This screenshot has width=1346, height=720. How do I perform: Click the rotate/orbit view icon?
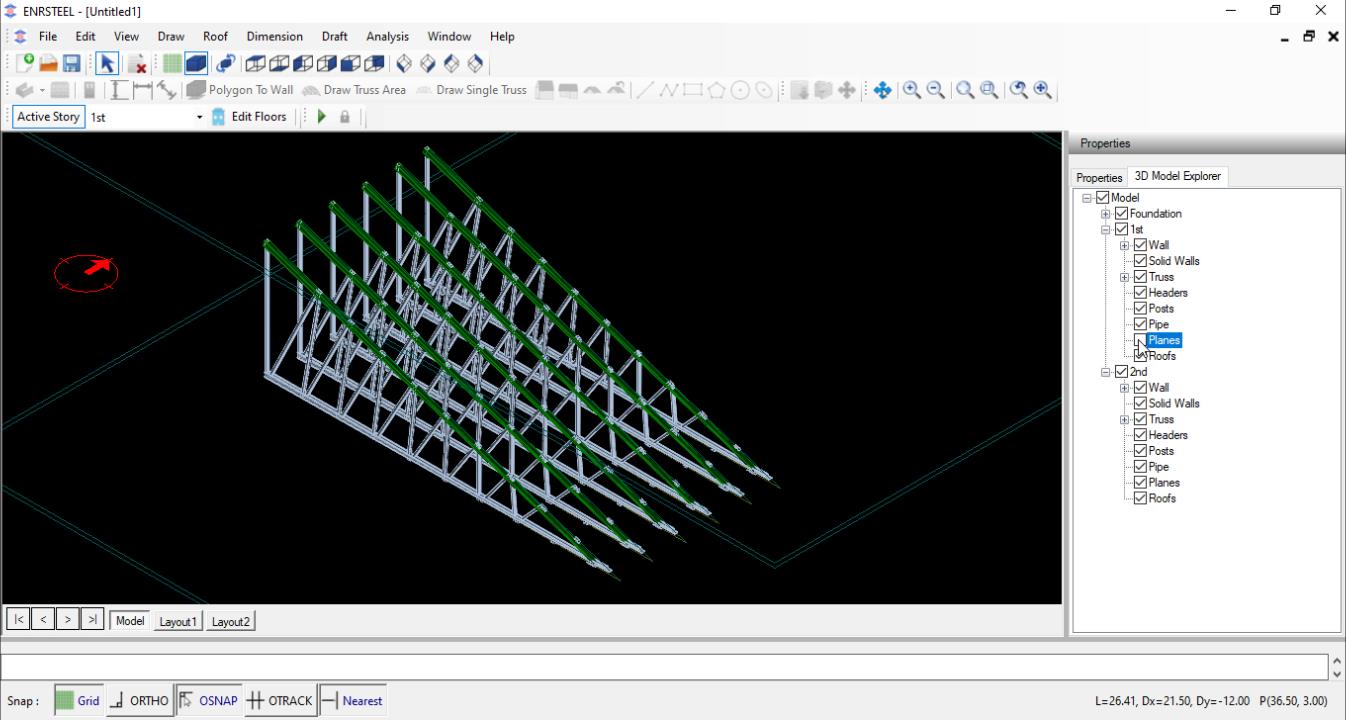coord(225,63)
